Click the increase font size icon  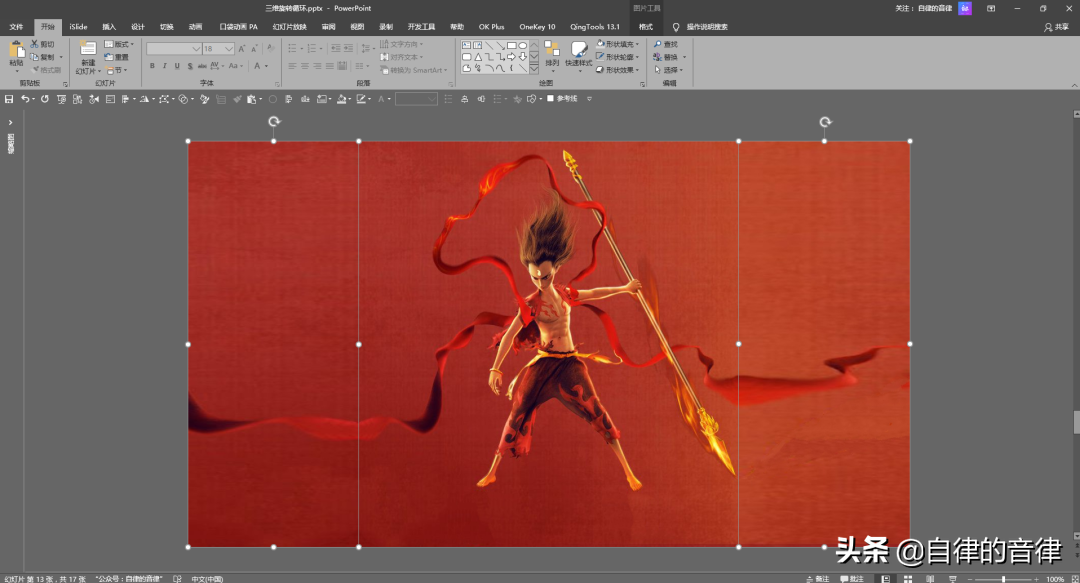point(242,49)
